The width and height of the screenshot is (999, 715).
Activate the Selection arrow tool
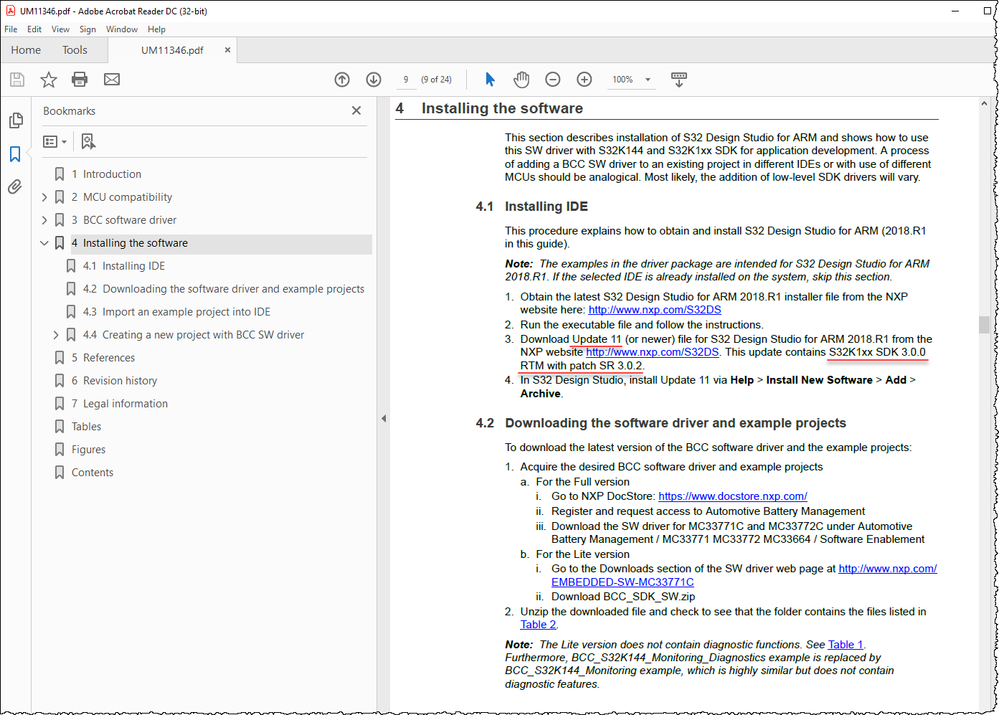click(489, 79)
